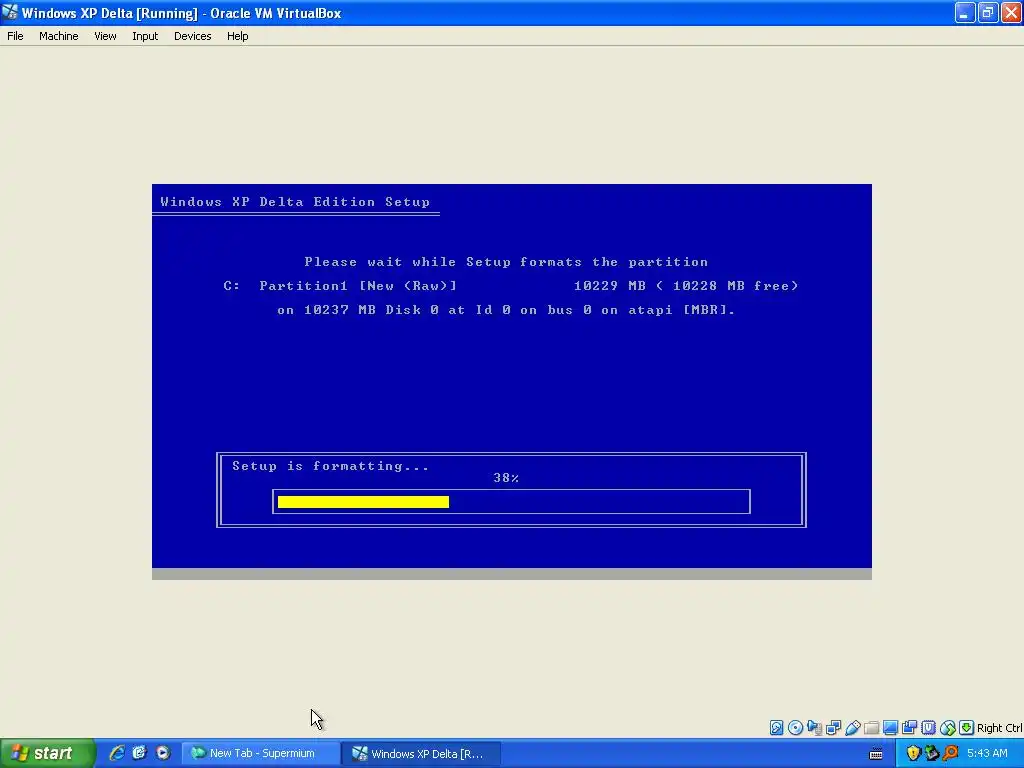Click the orange magnifier tray icon
Image resolution: width=1024 pixels, height=768 pixels.
coord(950,754)
